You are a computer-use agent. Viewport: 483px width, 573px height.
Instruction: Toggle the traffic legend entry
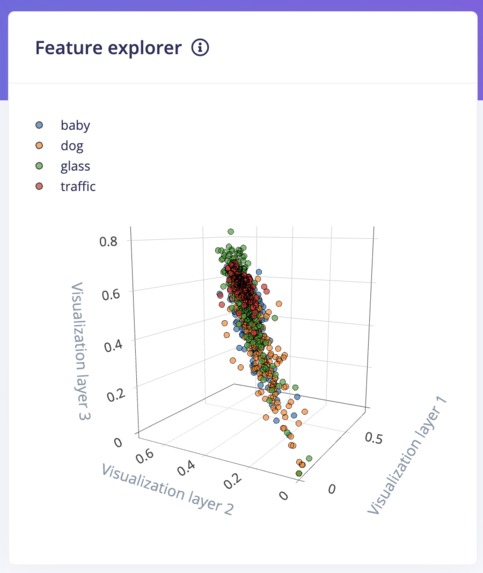click(x=65, y=187)
